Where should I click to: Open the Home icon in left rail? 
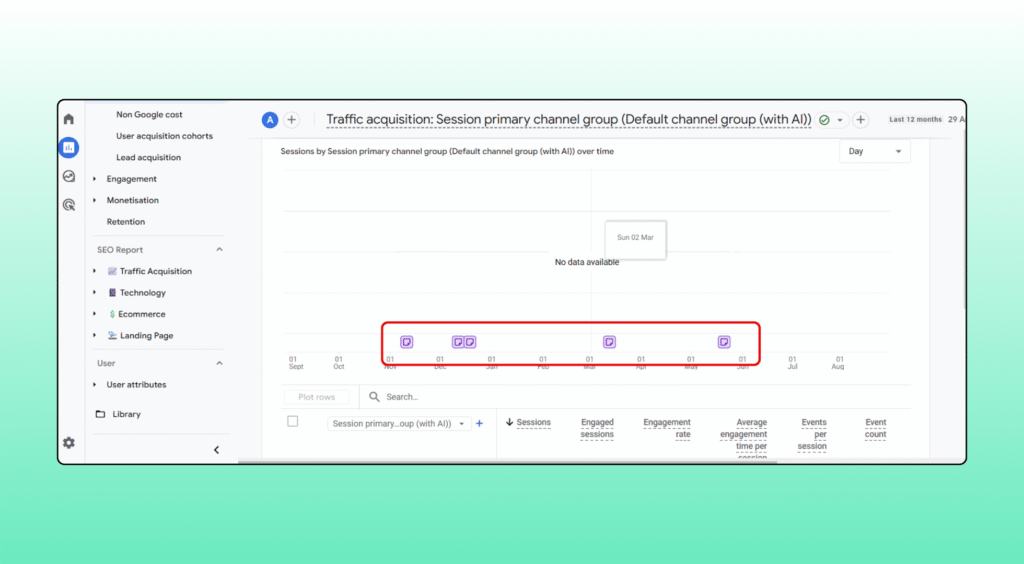pos(68,119)
